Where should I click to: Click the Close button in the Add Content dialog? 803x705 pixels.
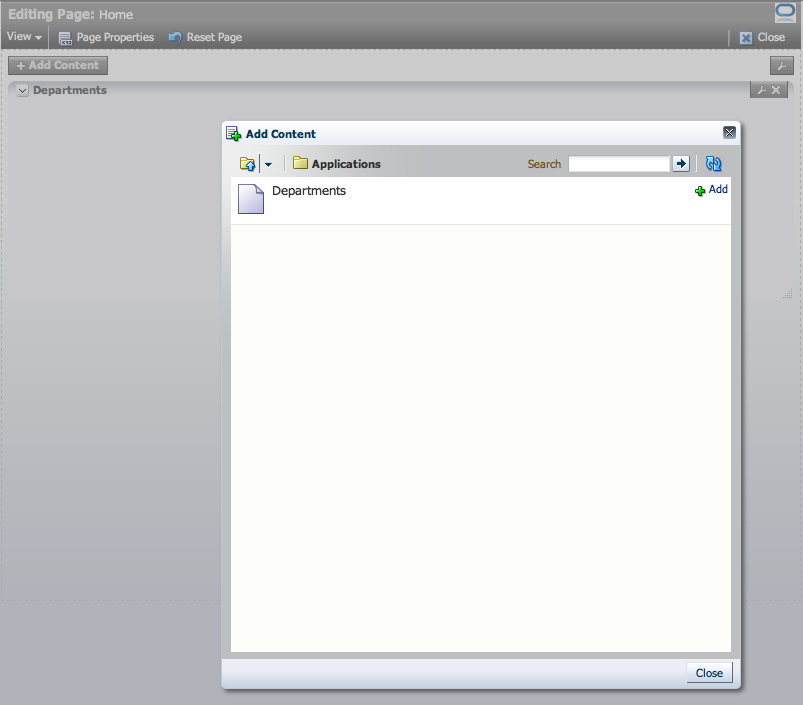(709, 672)
